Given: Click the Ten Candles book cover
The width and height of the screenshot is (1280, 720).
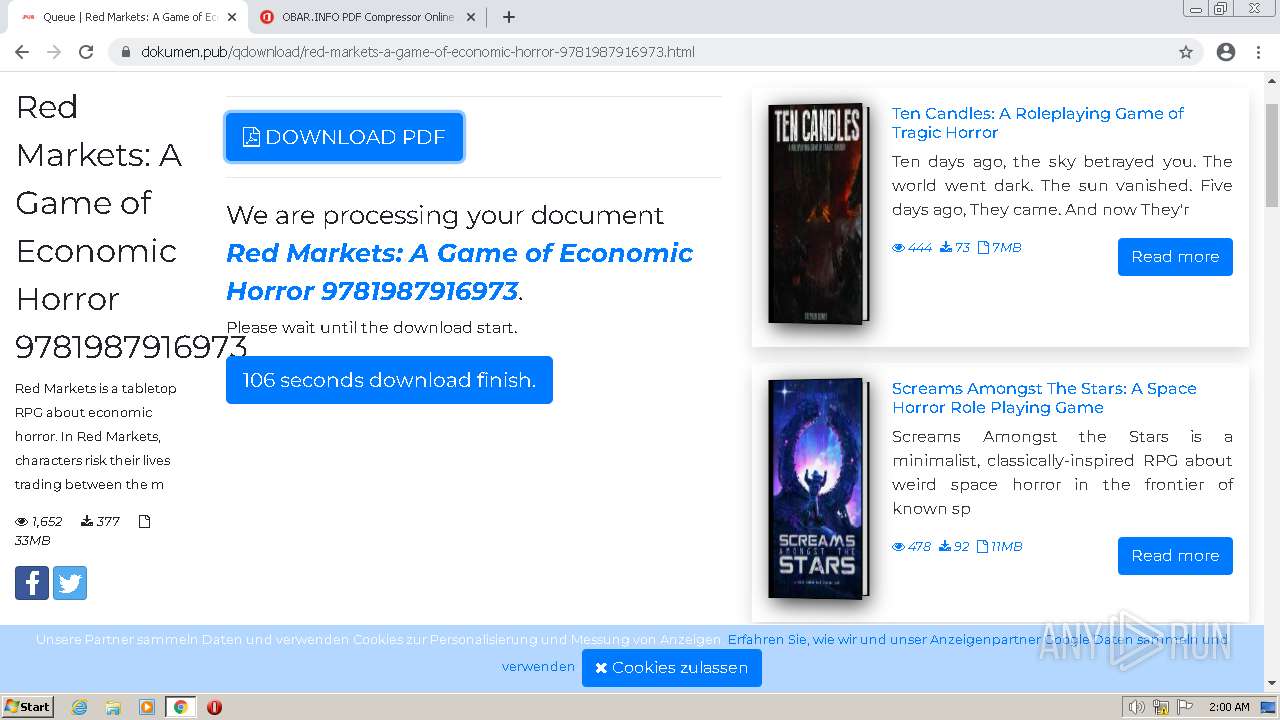Looking at the screenshot, I should 817,214.
